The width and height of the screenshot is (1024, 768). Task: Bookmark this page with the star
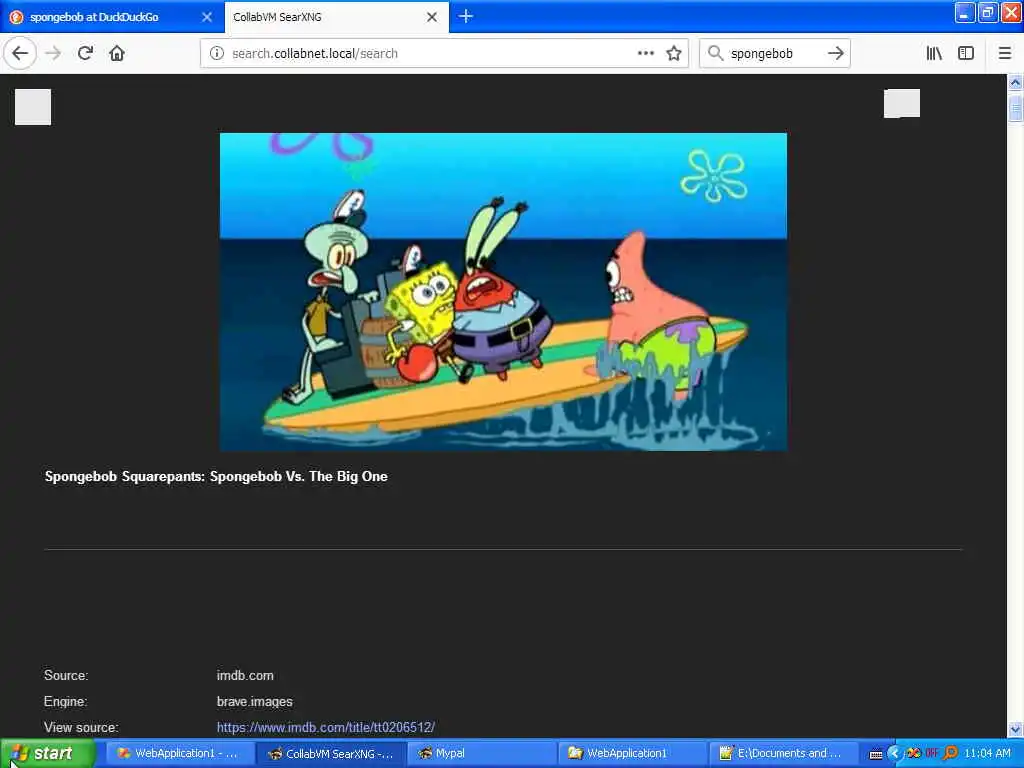tap(674, 54)
